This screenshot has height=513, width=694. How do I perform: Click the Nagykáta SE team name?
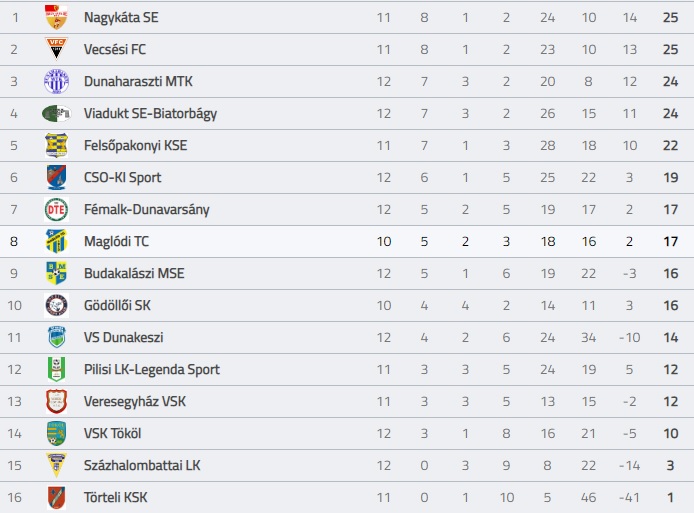[121, 17]
